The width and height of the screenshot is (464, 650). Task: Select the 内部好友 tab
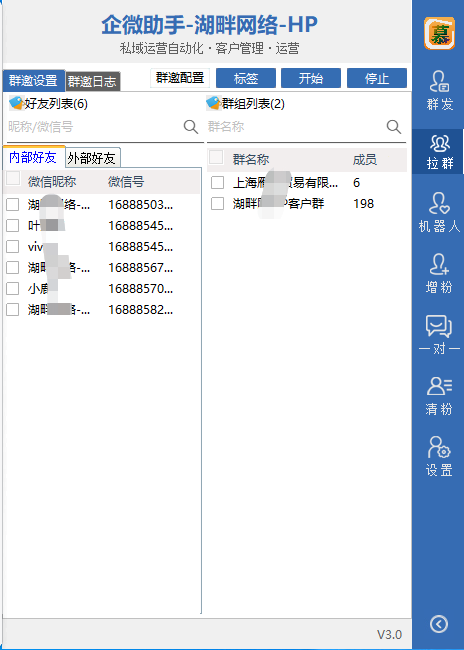[x=34, y=157]
